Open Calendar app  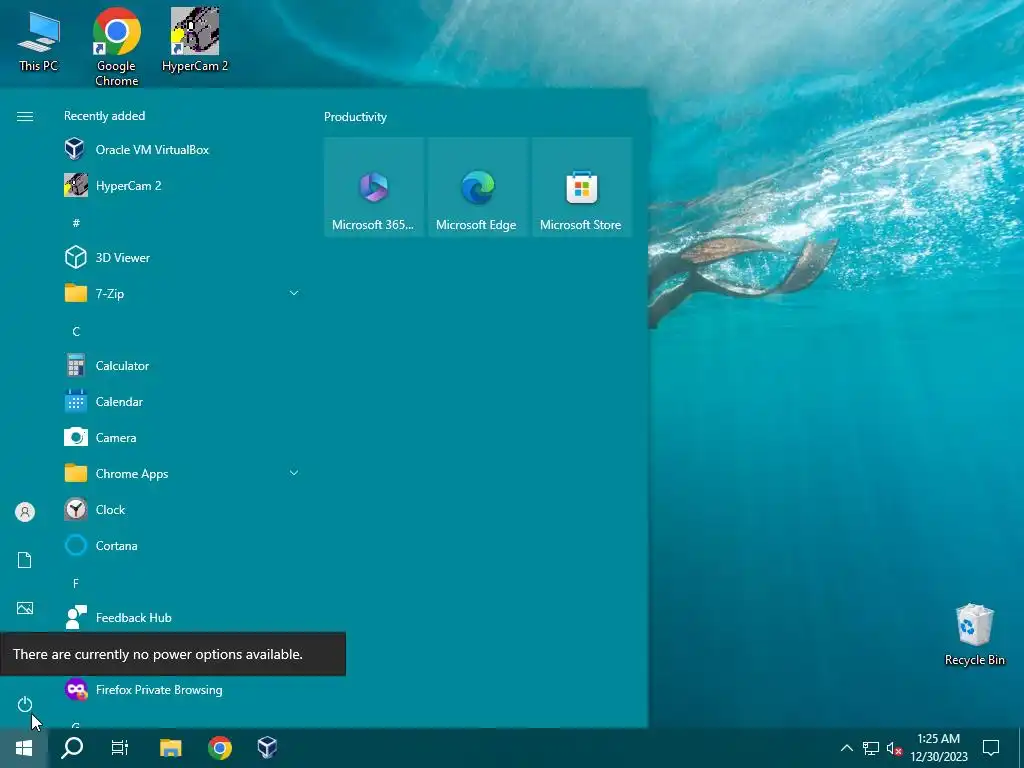pos(182,402)
